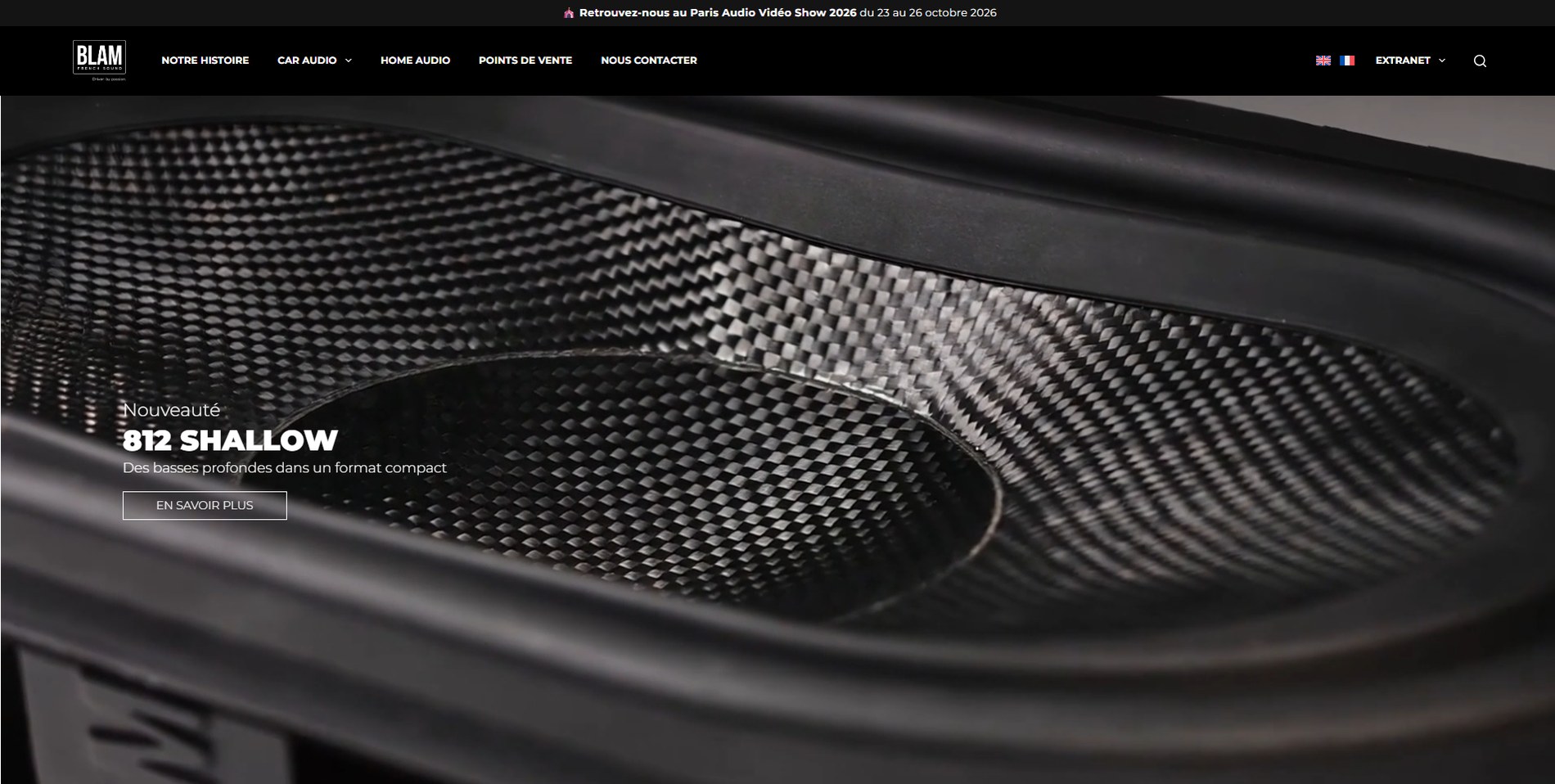This screenshot has height=784, width=1555.
Task: Open NOUS CONTACTER page
Action: tap(649, 61)
